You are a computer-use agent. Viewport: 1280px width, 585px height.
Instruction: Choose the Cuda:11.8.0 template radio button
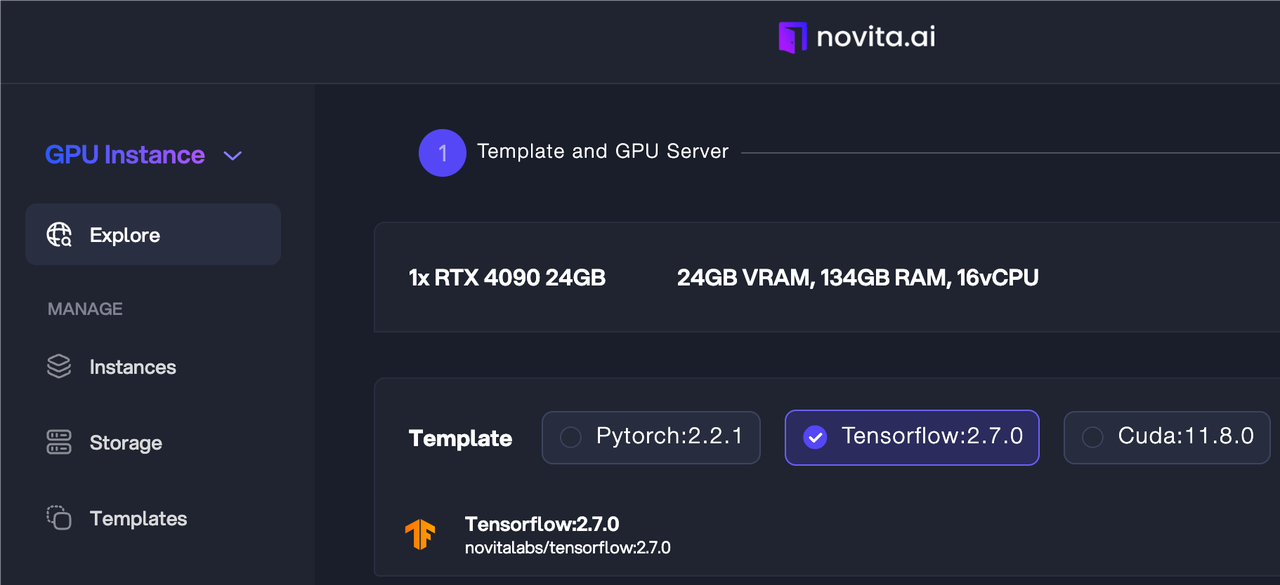pyautogui.click(x=1093, y=437)
